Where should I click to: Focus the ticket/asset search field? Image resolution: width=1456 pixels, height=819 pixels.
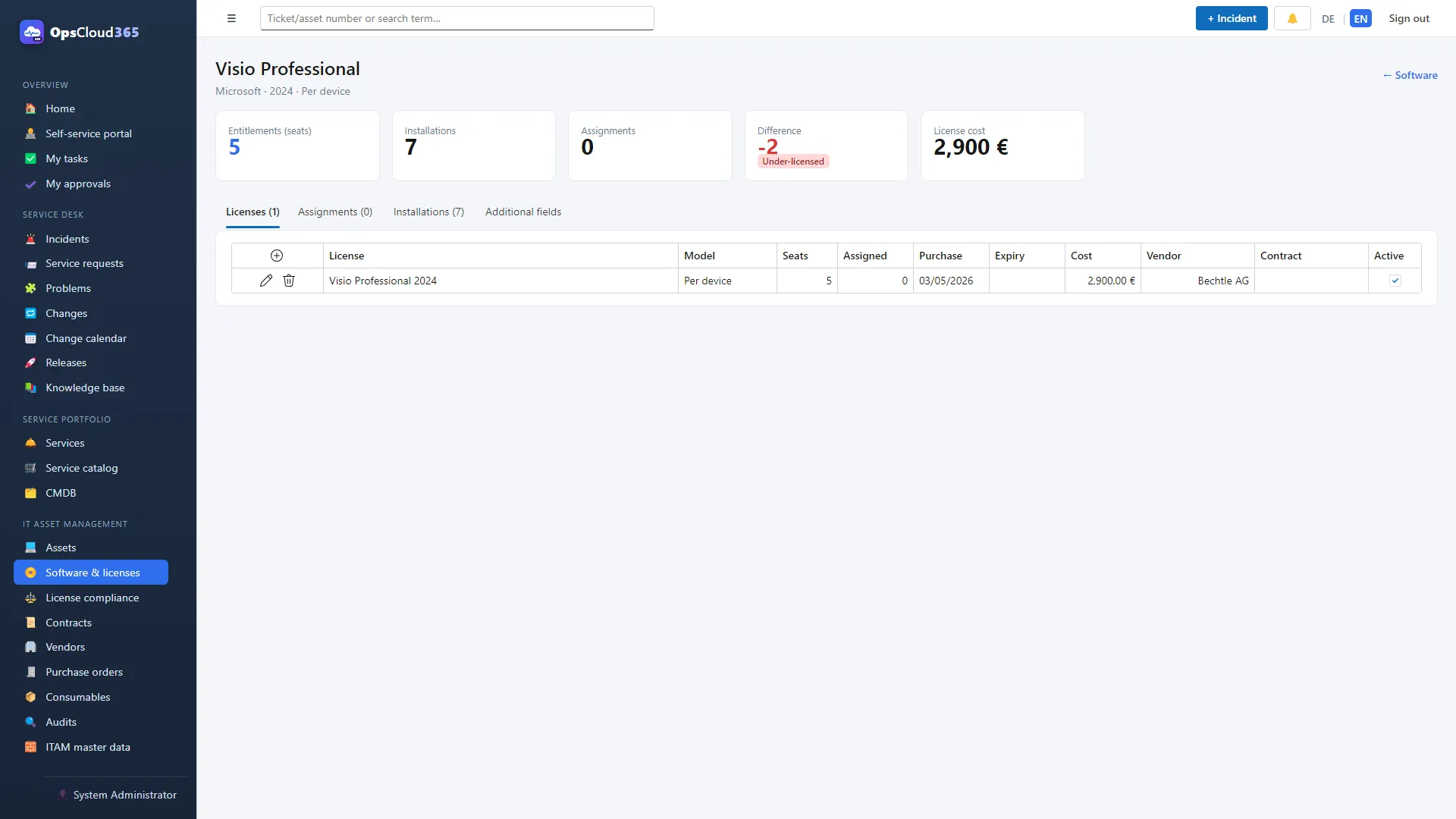click(457, 18)
